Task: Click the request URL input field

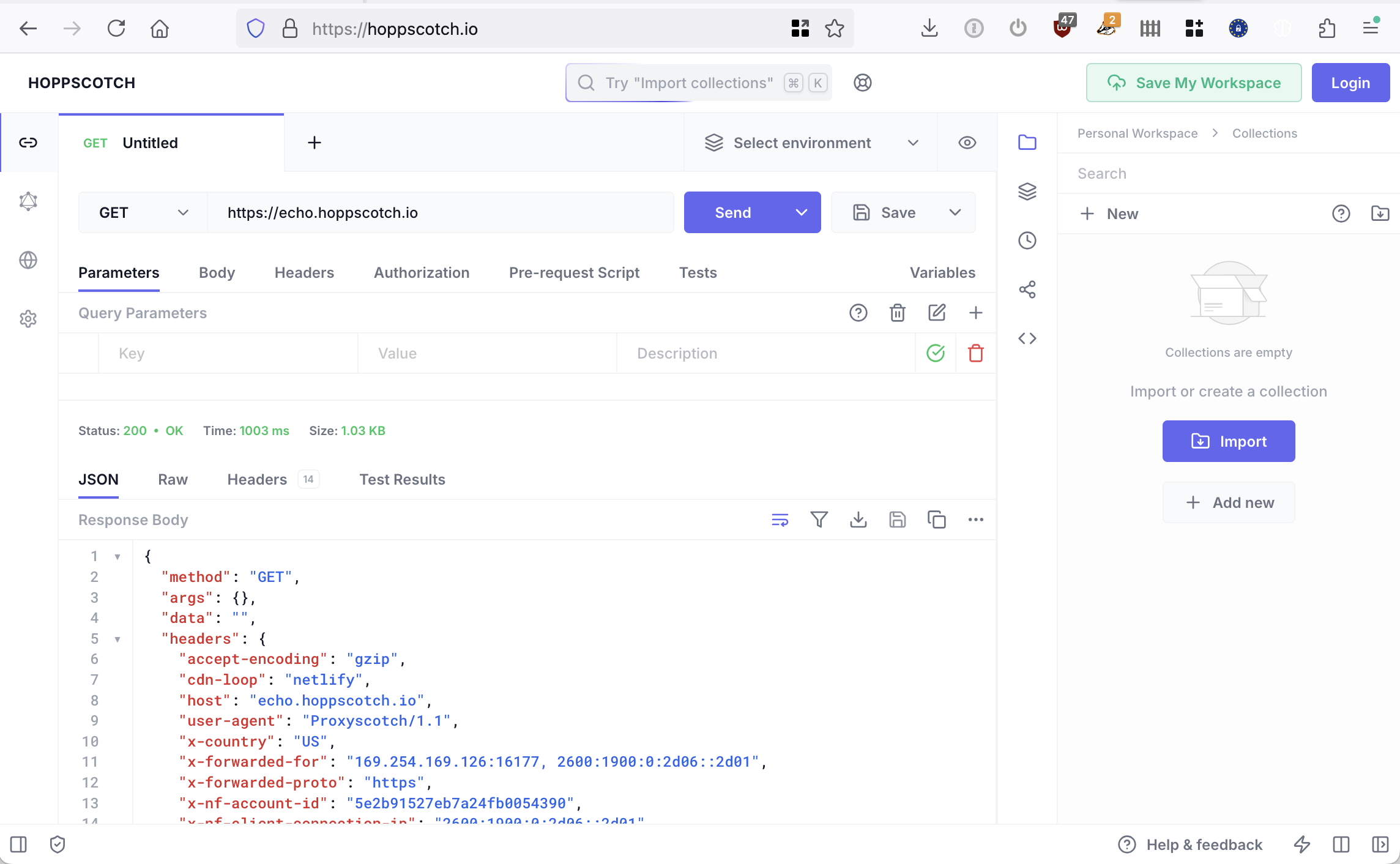Action: (441, 212)
